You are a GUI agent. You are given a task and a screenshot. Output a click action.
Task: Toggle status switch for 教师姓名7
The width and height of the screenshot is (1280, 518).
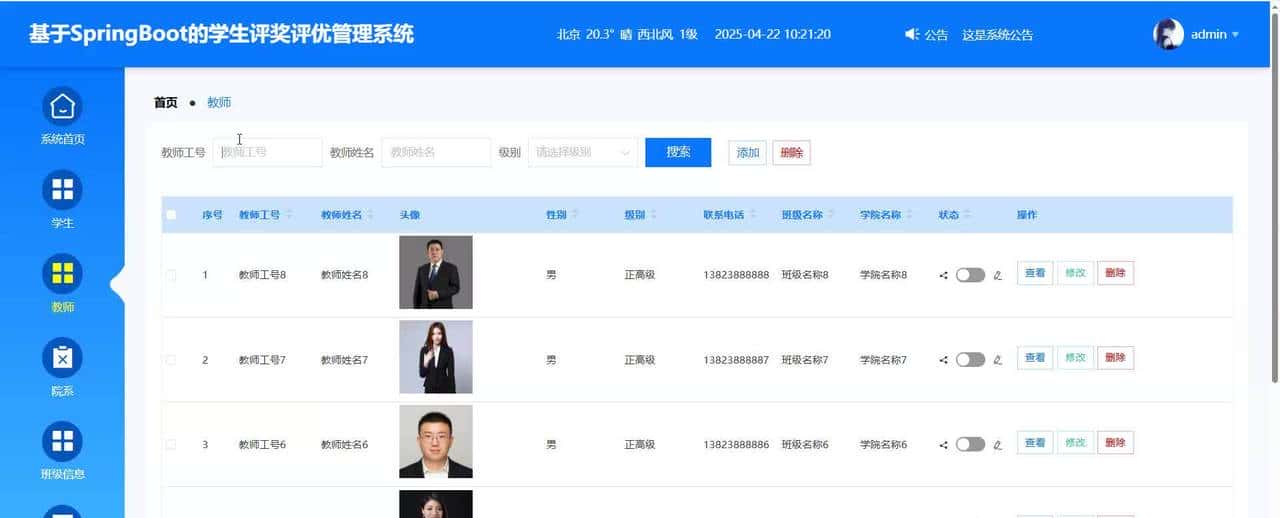coord(970,360)
